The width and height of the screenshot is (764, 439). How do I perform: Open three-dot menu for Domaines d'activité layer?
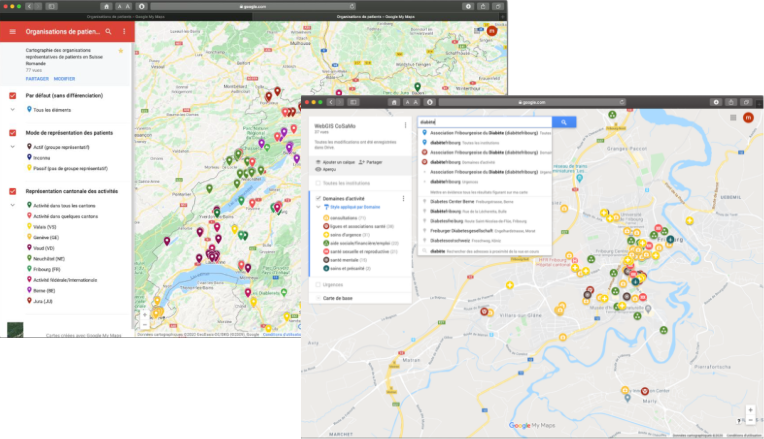403,198
